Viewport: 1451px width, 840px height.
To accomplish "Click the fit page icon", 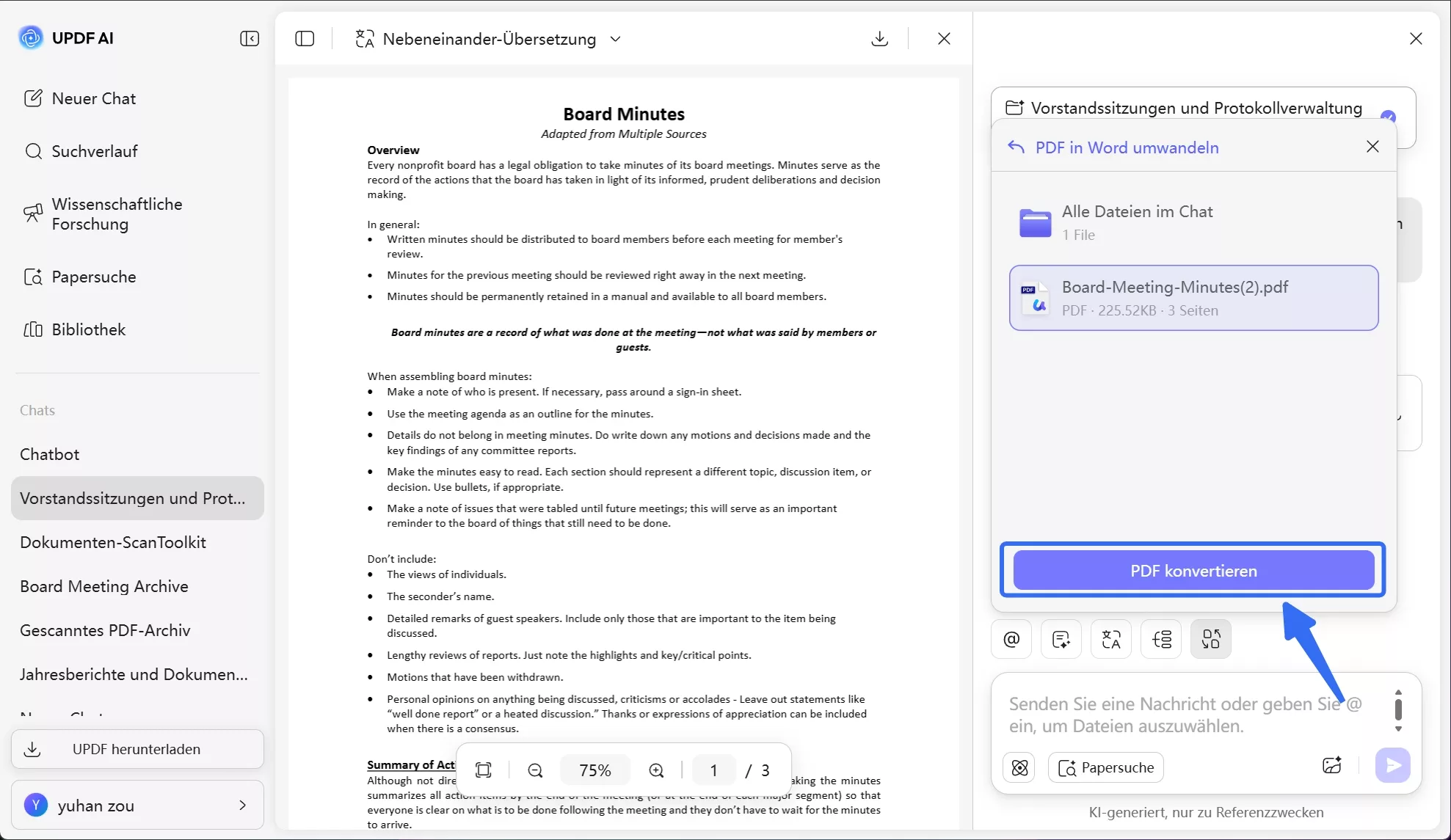I will [x=484, y=770].
